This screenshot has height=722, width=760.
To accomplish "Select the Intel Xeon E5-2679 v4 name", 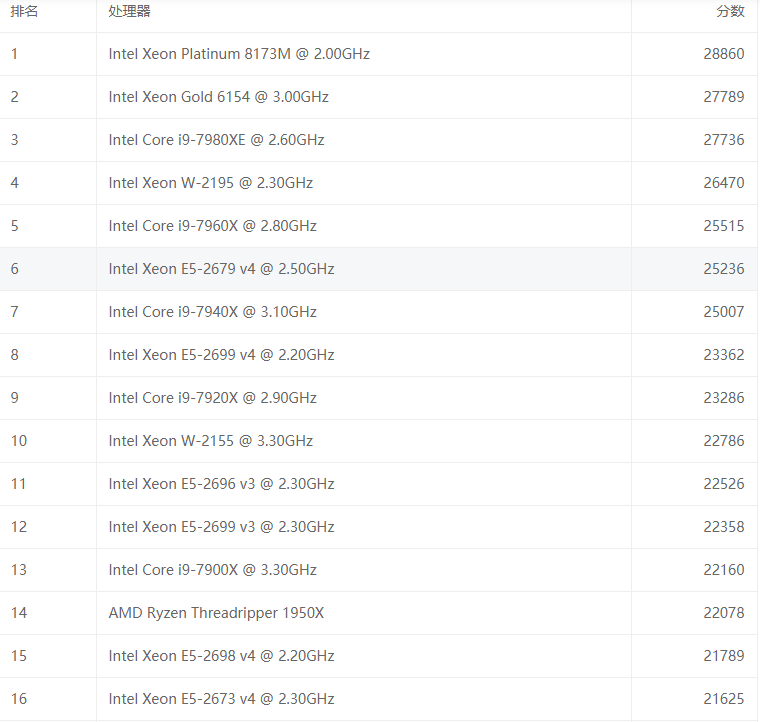I will click(221, 269).
